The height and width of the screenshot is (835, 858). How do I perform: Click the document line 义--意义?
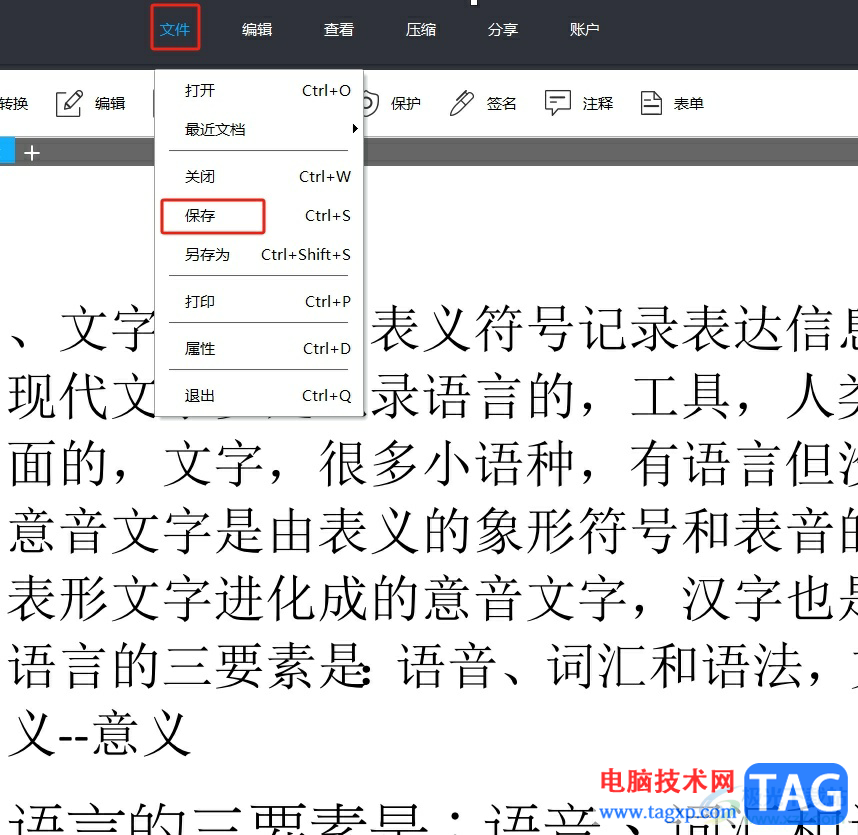coord(100,734)
